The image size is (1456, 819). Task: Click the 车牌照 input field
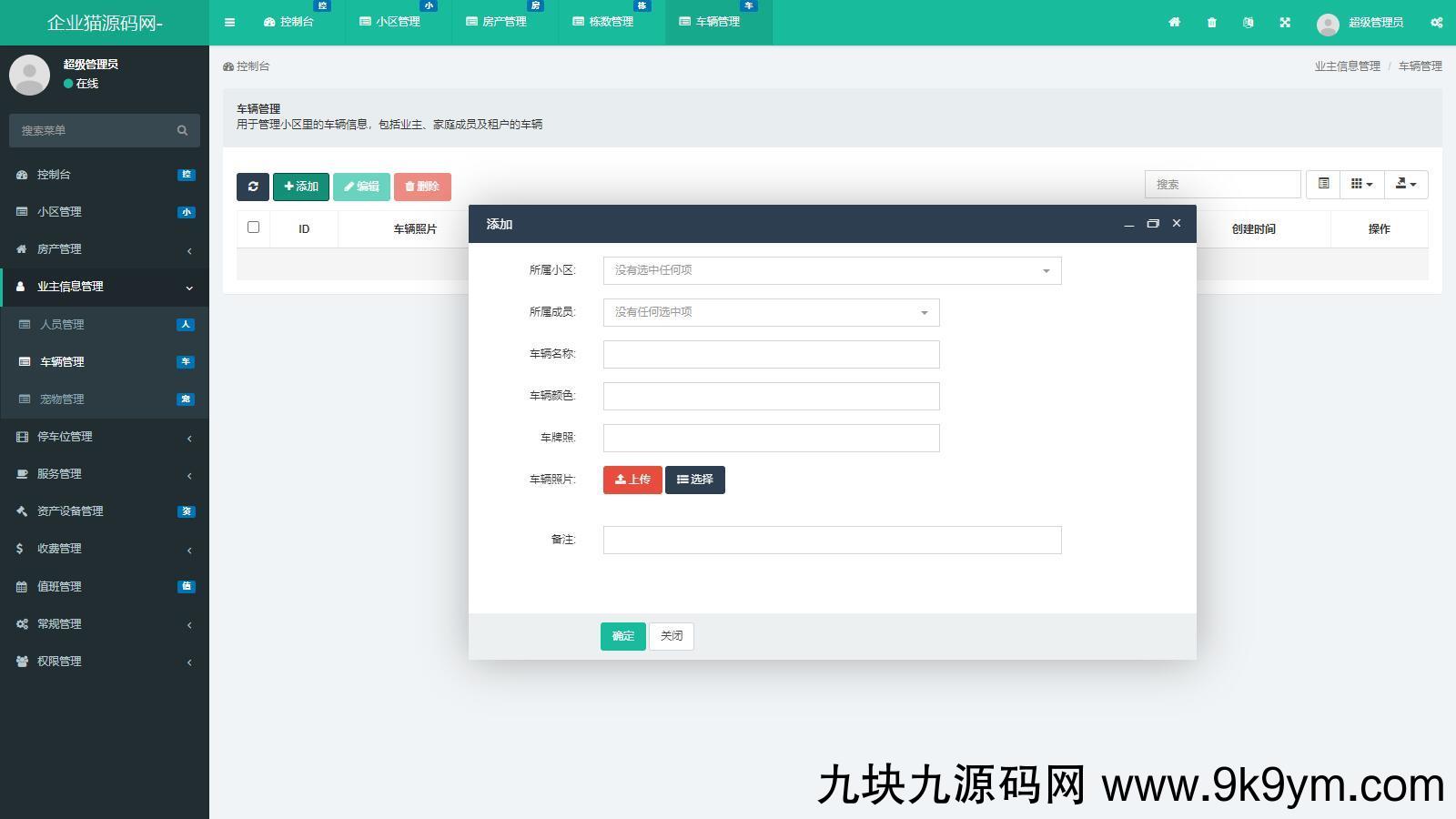771,438
